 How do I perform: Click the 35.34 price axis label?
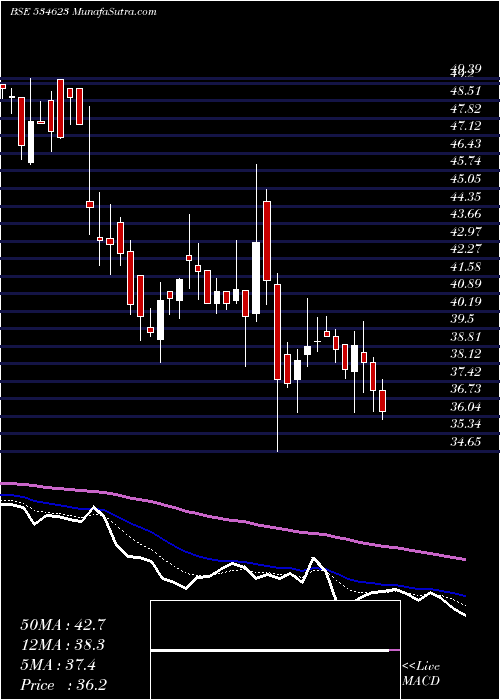466,424
